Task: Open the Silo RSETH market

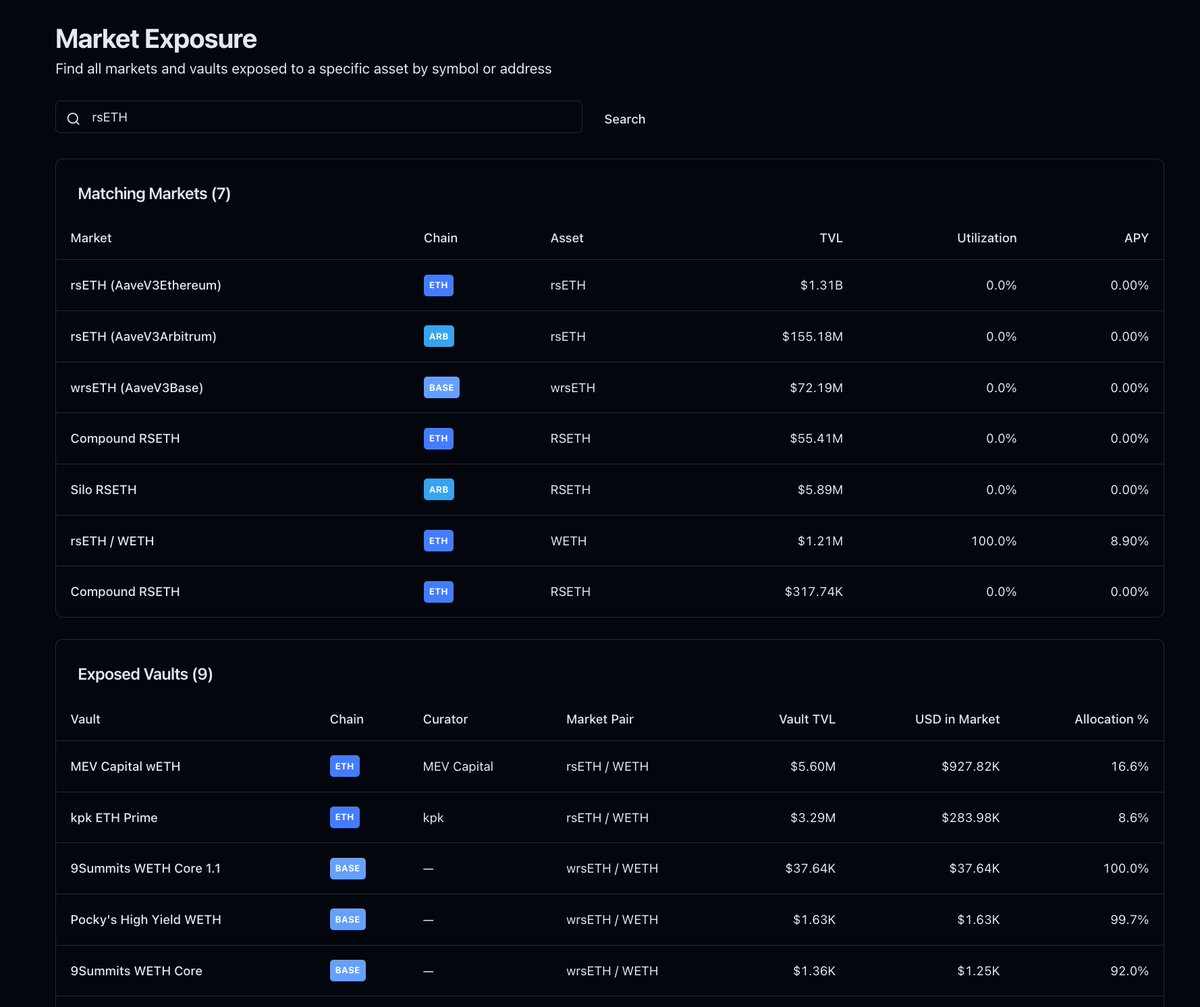Action: [104, 490]
